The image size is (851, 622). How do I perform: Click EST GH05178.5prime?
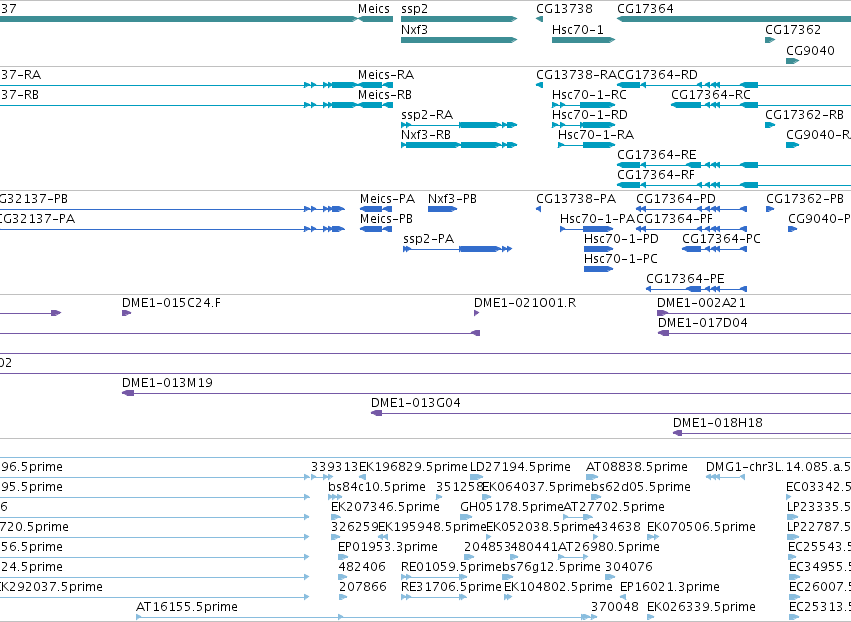click(x=512, y=507)
